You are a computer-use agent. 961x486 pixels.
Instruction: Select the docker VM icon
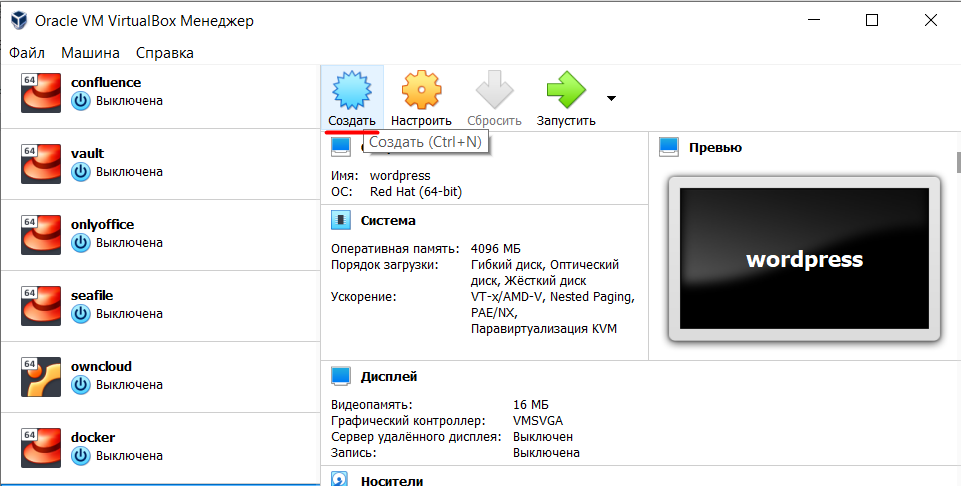41,448
